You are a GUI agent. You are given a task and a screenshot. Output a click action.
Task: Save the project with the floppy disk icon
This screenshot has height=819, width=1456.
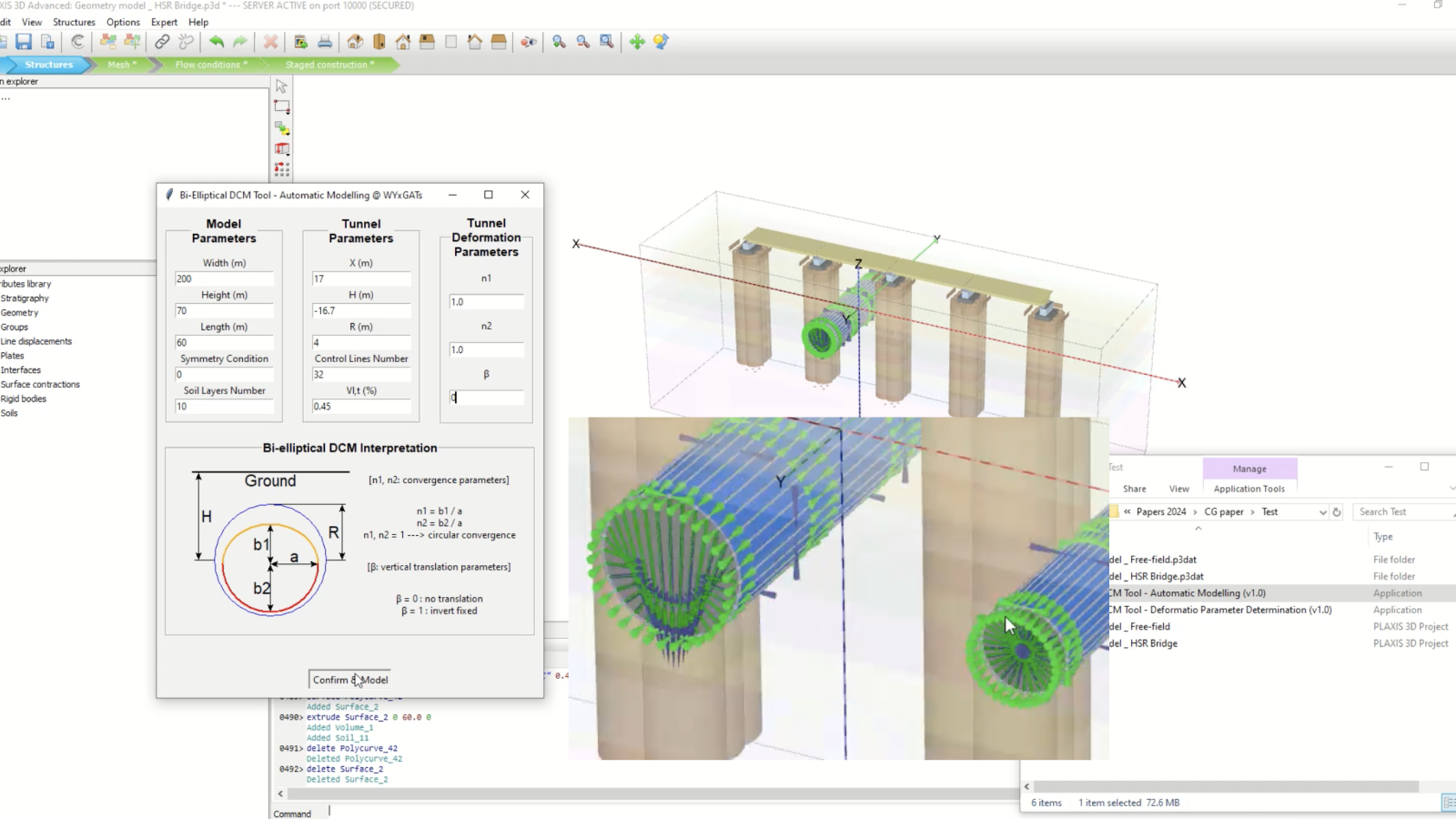(x=24, y=42)
